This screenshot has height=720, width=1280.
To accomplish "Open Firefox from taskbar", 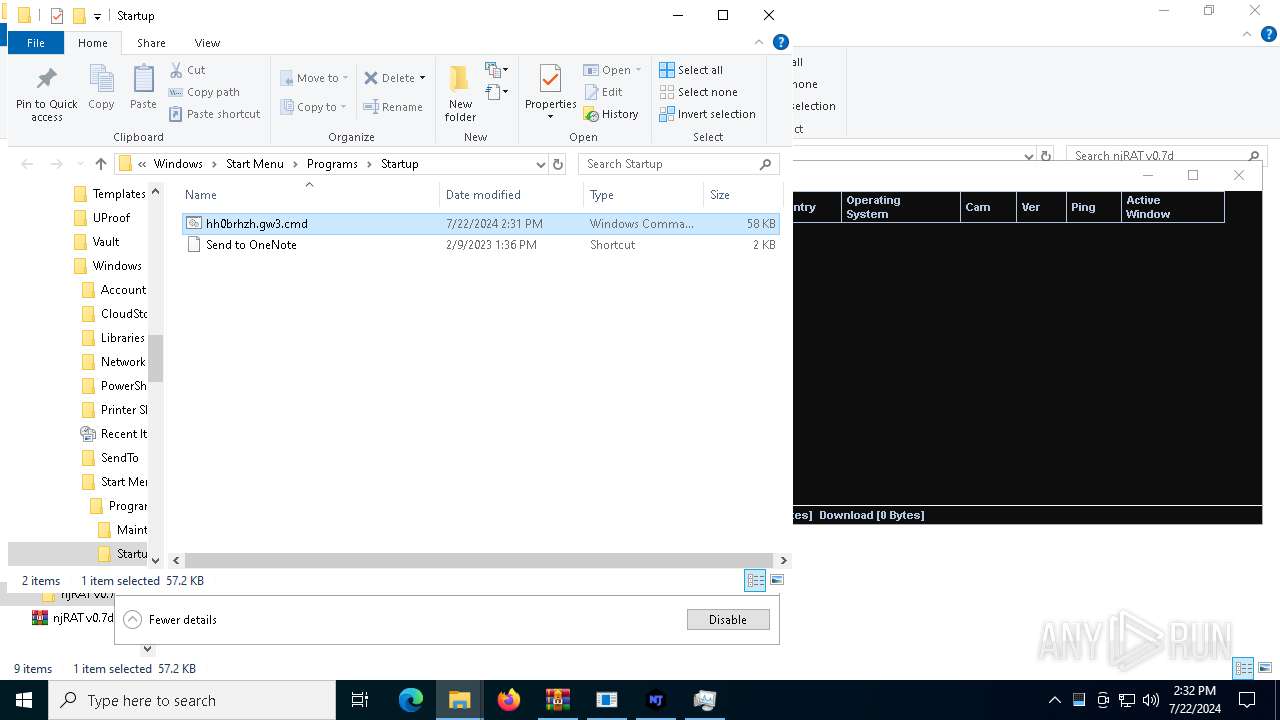I will coord(509,700).
